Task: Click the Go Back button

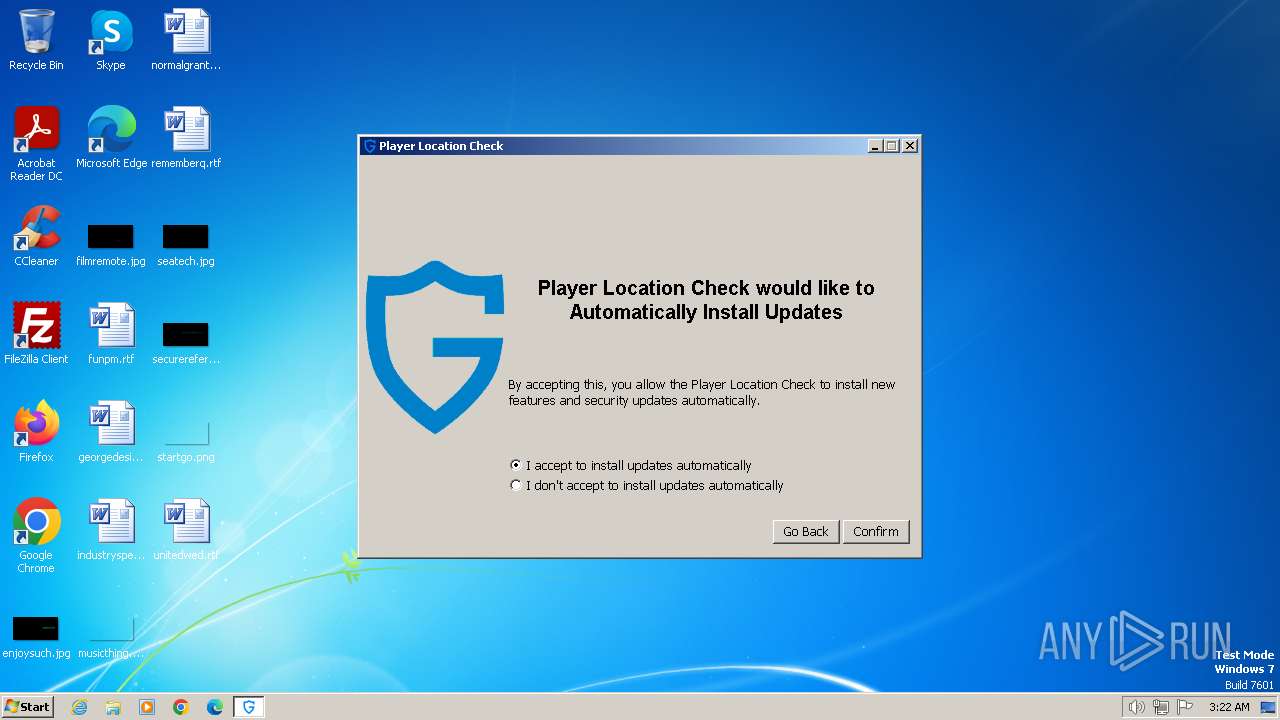Action: click(x=805, y=531)
